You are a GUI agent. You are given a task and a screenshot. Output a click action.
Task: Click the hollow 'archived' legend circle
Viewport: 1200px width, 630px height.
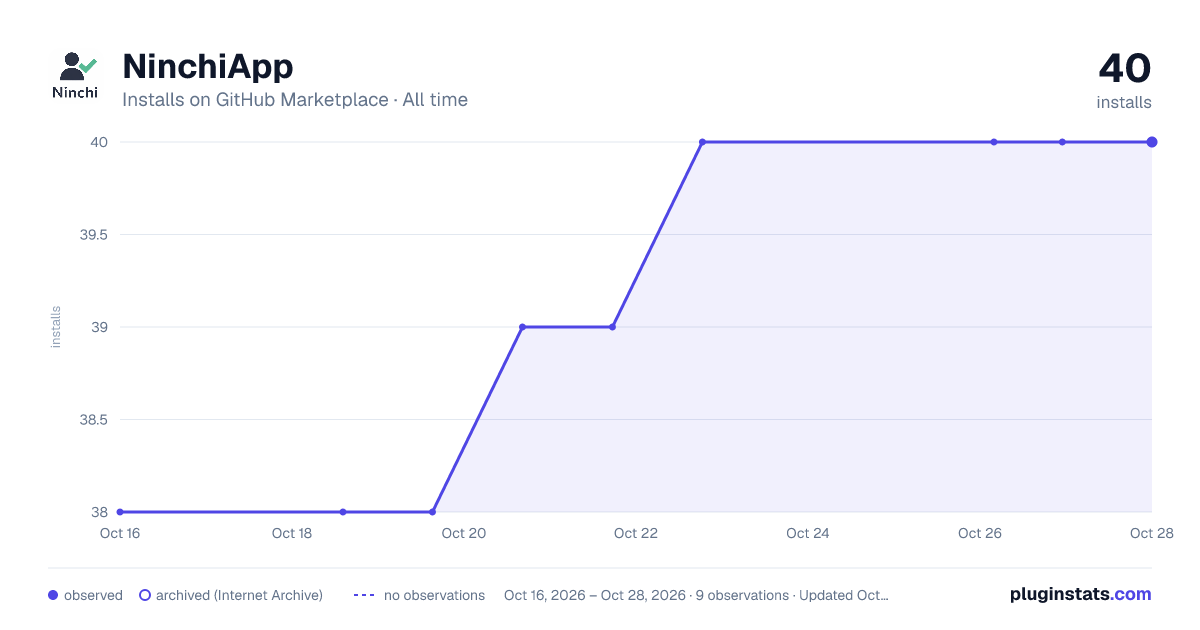point(145,595)
